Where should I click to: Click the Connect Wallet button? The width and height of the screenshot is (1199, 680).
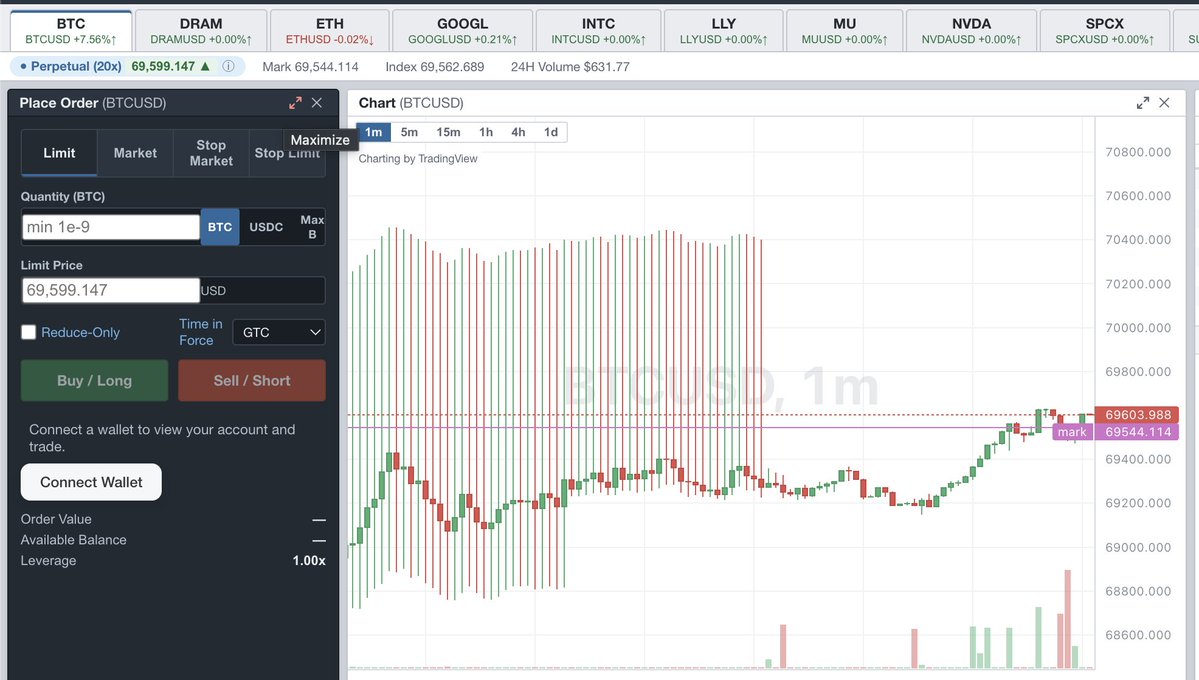pyautogui.click(x=91, y=483)
